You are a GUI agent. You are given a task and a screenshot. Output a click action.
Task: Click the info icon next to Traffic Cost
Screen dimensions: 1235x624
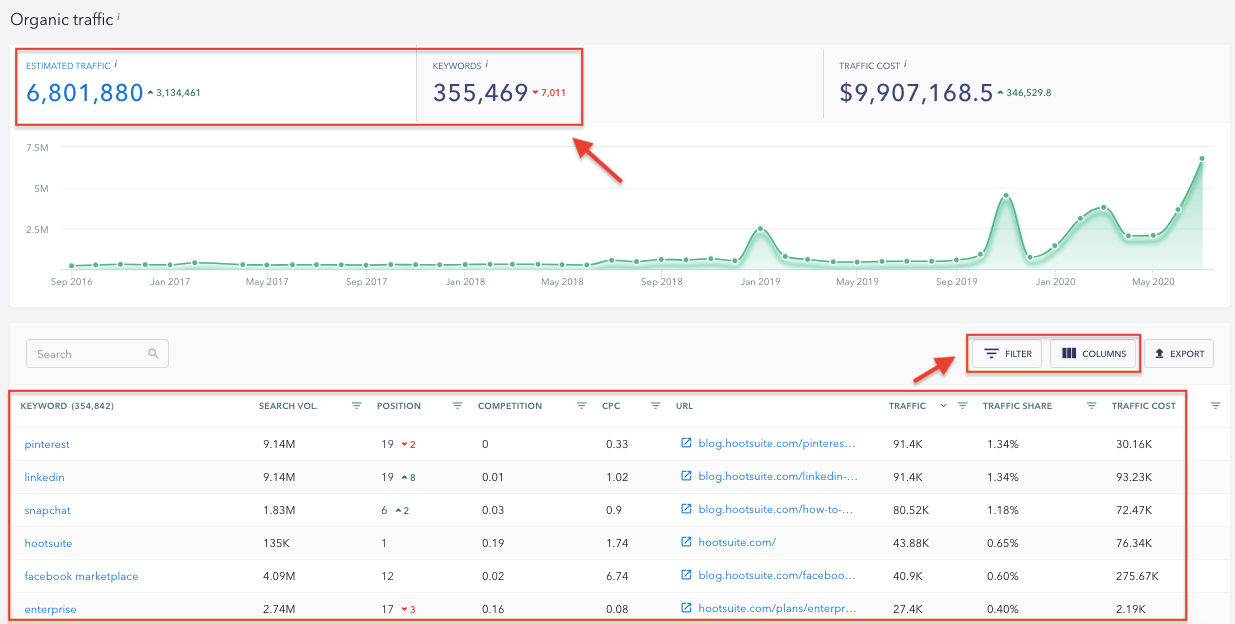point(905,64)
